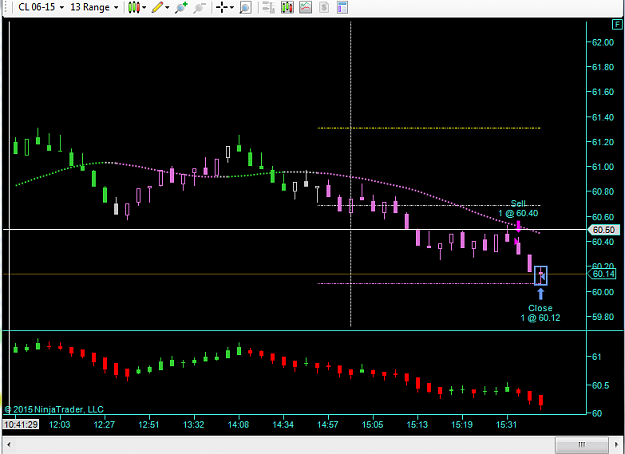Expand the cursor type dropdown arrow
The width and height of the screenshot is (625, 454).
click(232, 7)
